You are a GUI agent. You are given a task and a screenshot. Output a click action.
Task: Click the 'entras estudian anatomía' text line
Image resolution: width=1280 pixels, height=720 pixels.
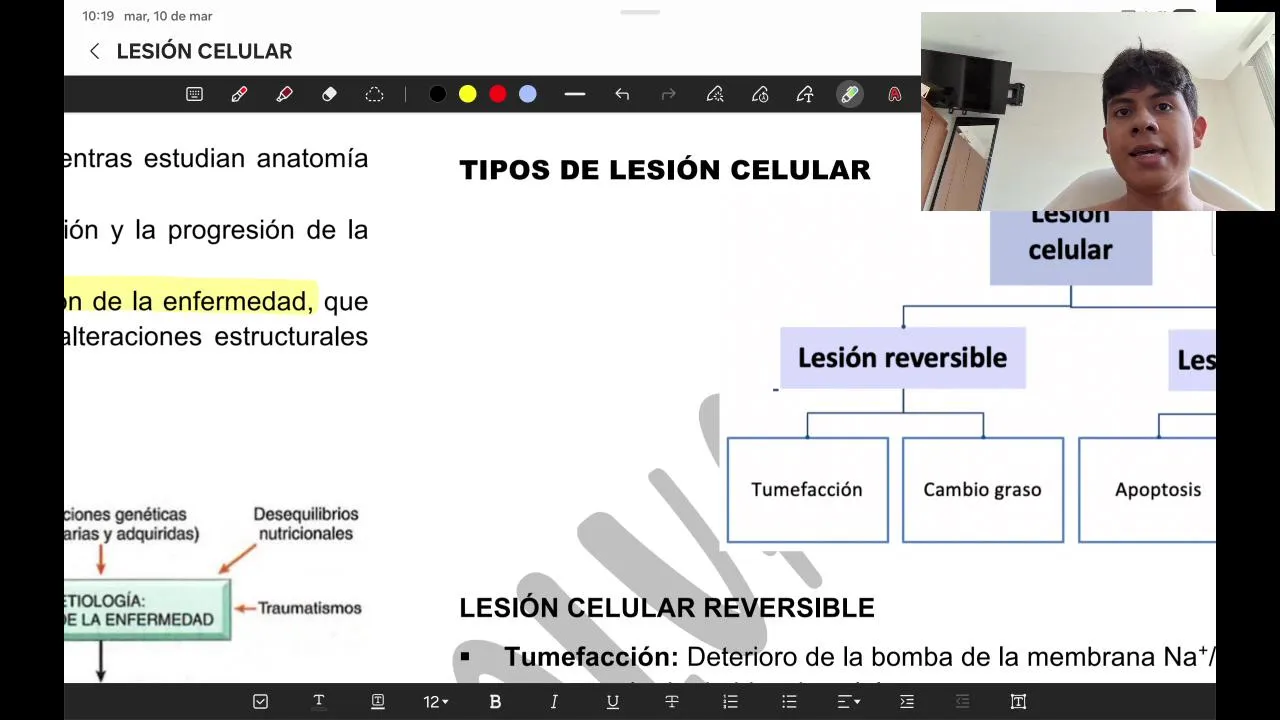point(216,158)
